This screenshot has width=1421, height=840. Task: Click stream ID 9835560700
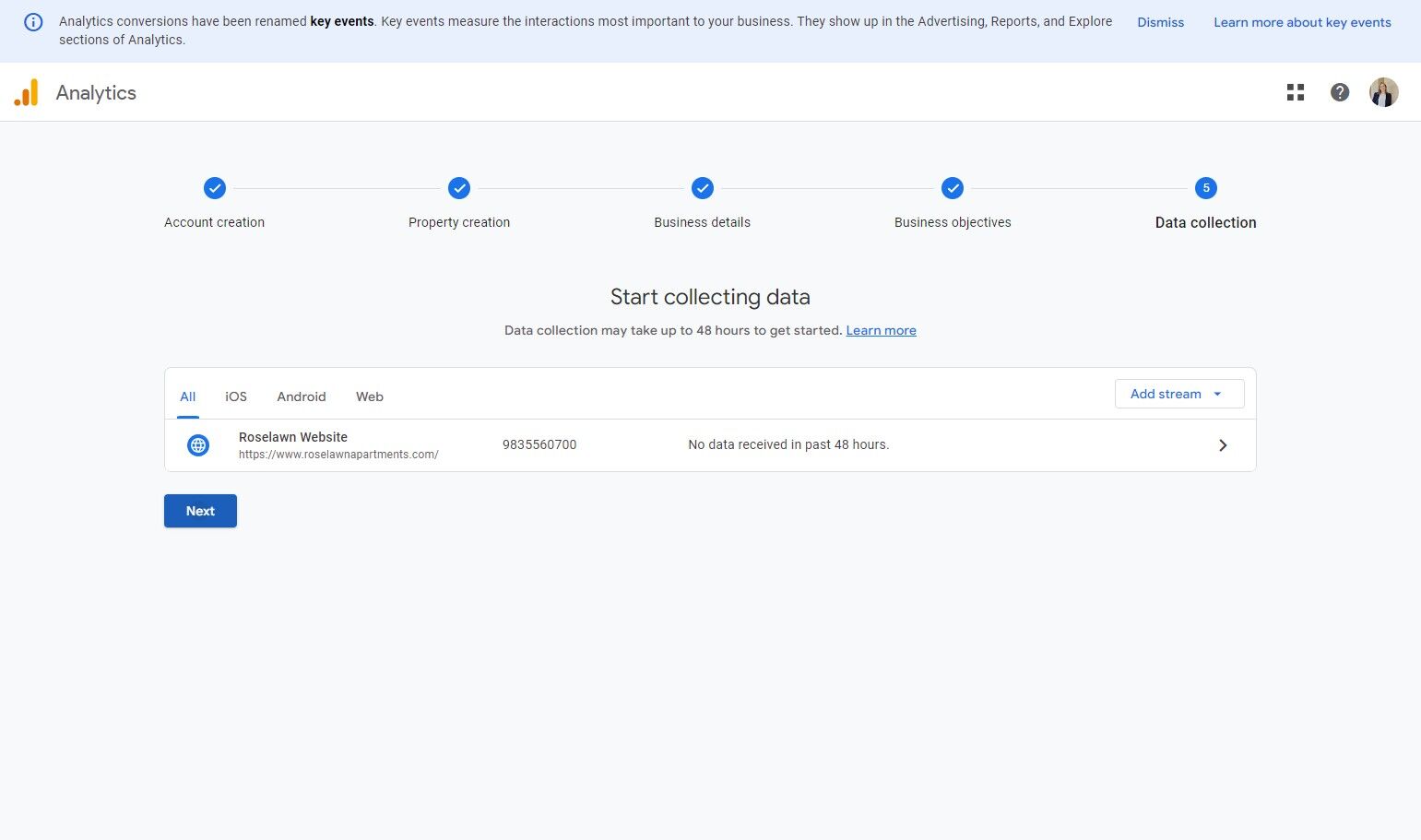tap(539, 444)
